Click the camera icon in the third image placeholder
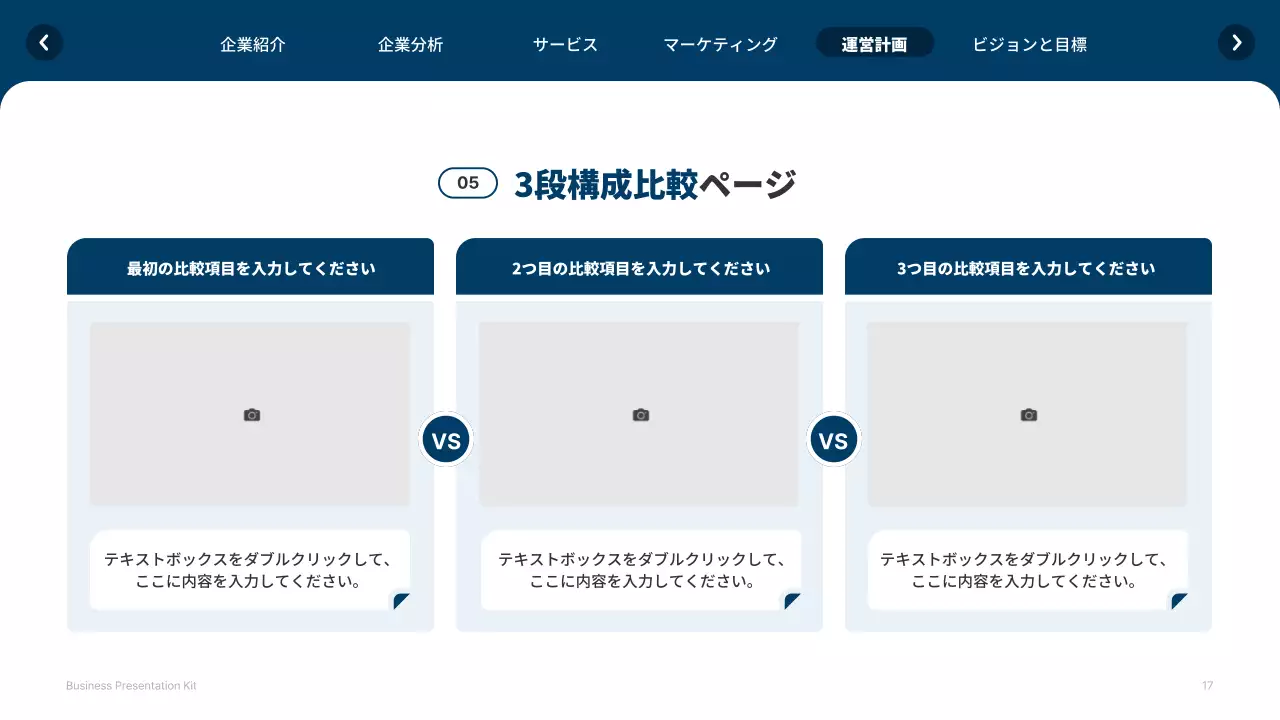 click(1027, 414)
